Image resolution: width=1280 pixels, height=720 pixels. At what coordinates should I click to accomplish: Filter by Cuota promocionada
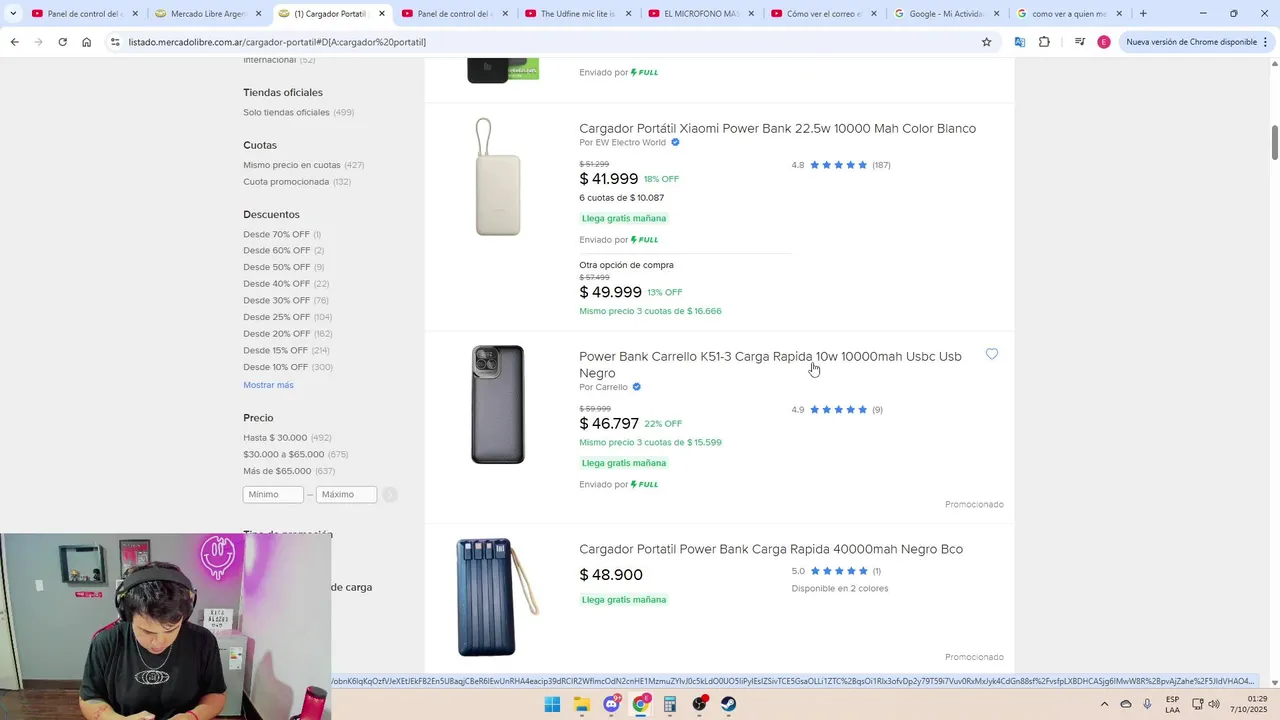(x=286, y=182)
